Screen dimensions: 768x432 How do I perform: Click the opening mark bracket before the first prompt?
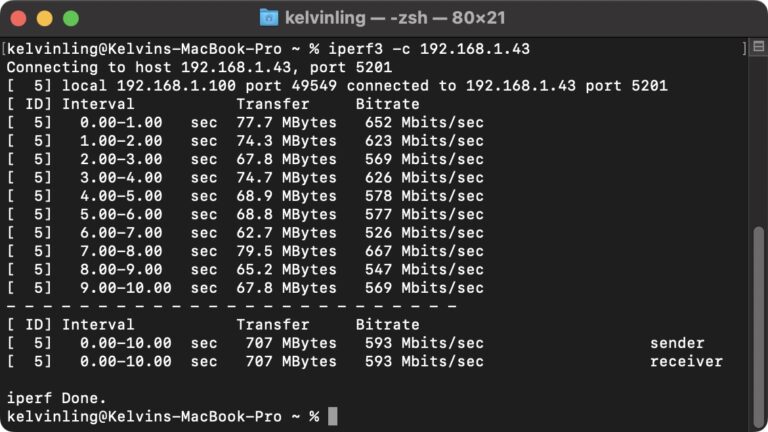[4, 49]
